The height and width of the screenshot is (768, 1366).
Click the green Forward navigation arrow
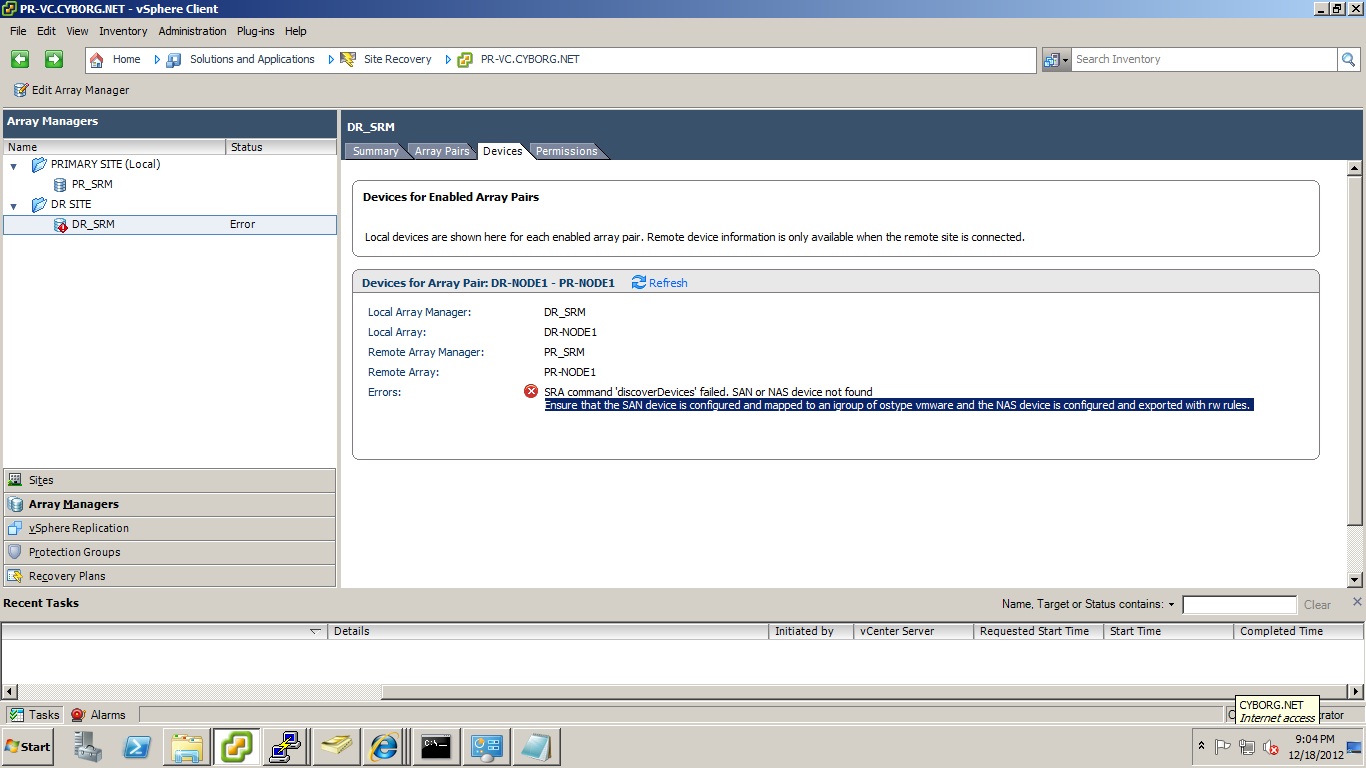pyautogui.click(x=54, y=59)
